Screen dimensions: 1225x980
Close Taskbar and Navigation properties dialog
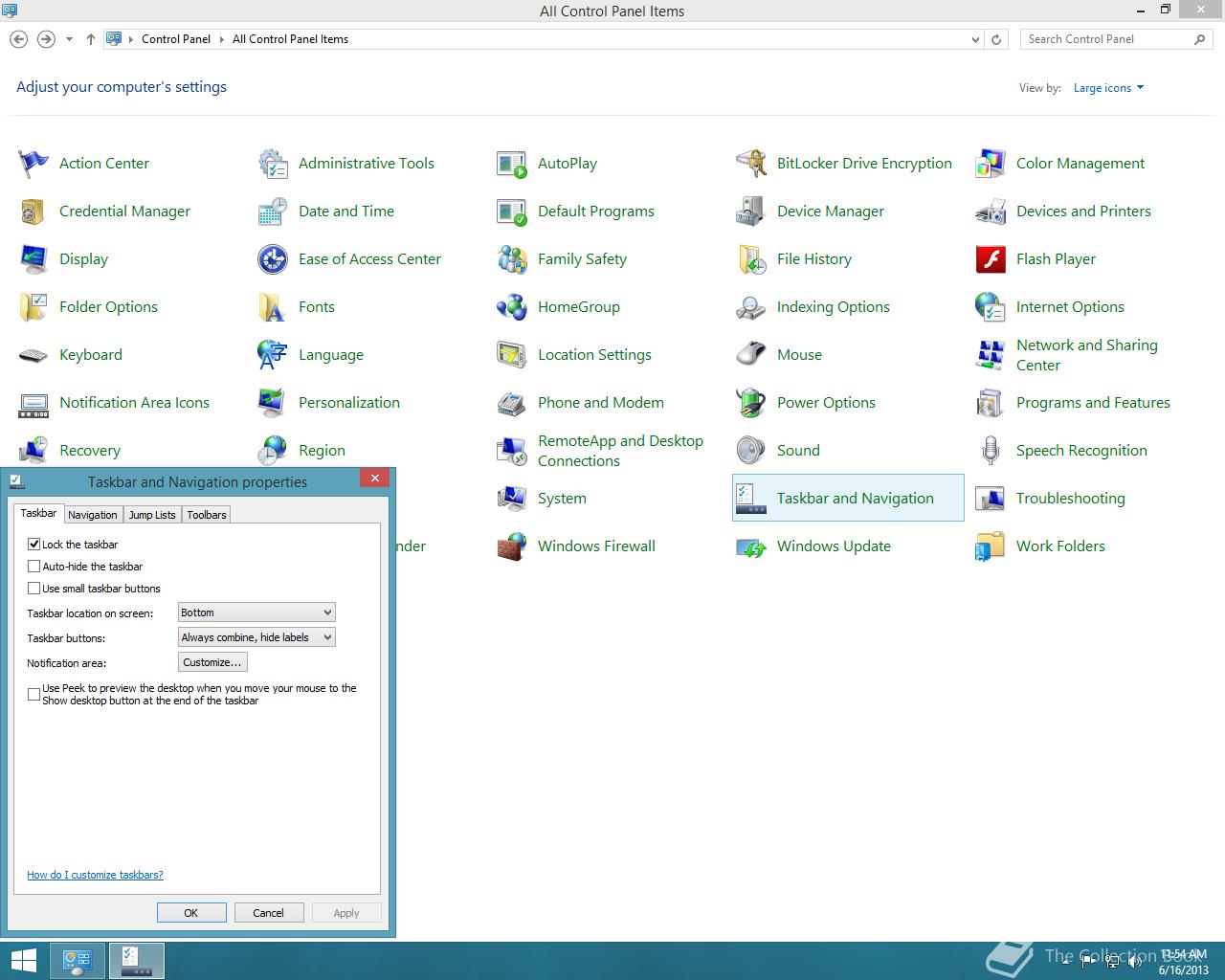375,478
